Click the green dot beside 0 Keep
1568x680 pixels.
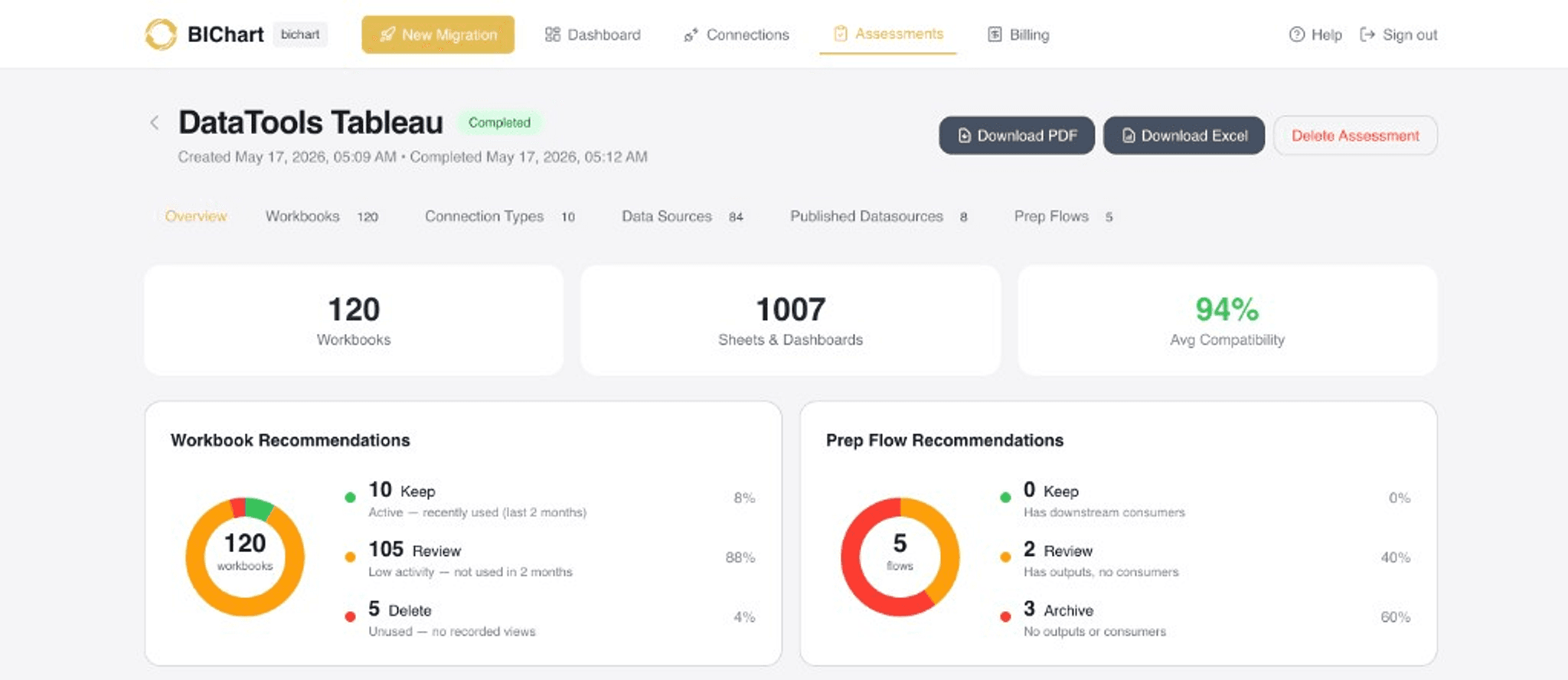[1005, 498]
